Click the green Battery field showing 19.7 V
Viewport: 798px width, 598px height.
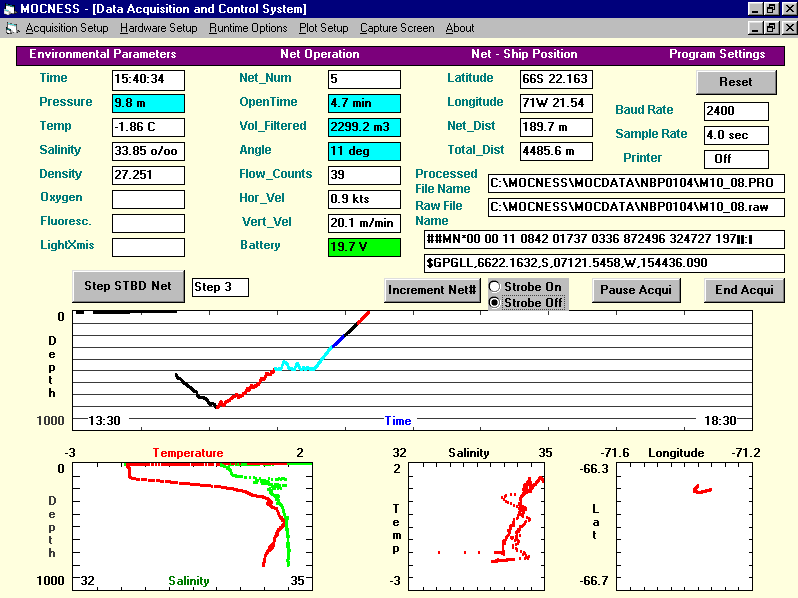[364, 247]
